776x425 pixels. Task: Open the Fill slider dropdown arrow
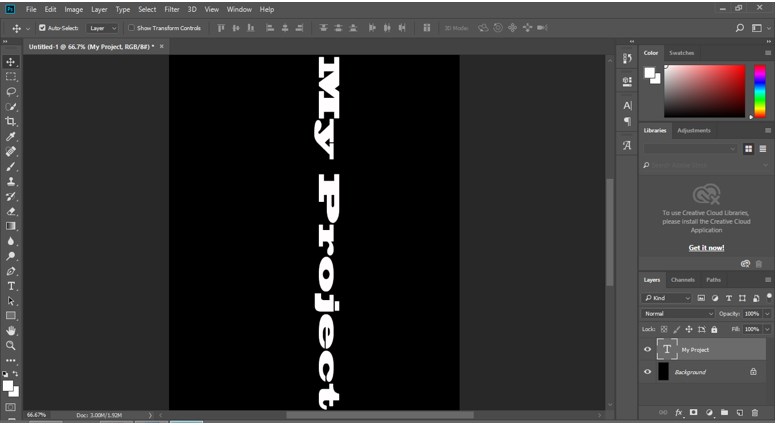(767, 329)
